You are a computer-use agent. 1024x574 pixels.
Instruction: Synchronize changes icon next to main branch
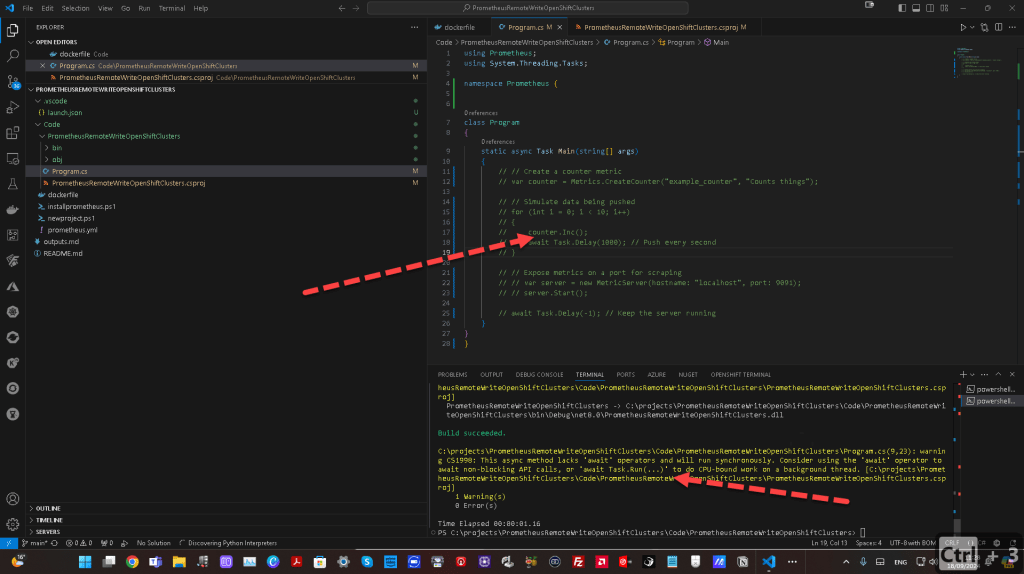click(x=54, y=543)
